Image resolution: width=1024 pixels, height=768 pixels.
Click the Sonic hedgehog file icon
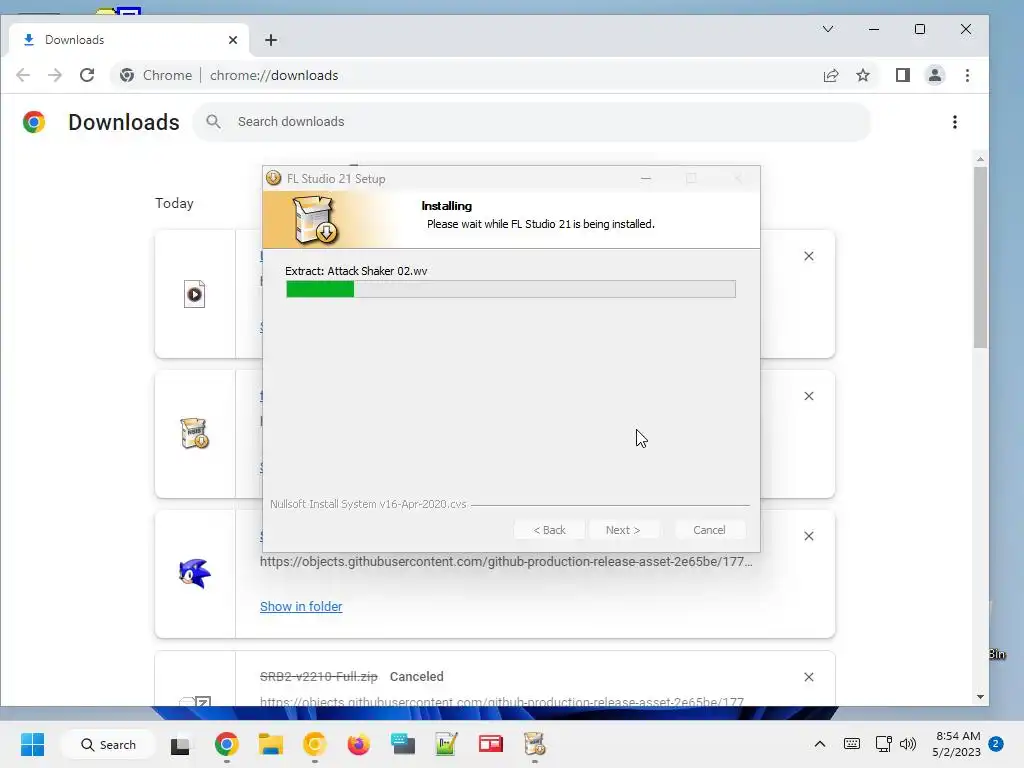click(x=195, y=573)
